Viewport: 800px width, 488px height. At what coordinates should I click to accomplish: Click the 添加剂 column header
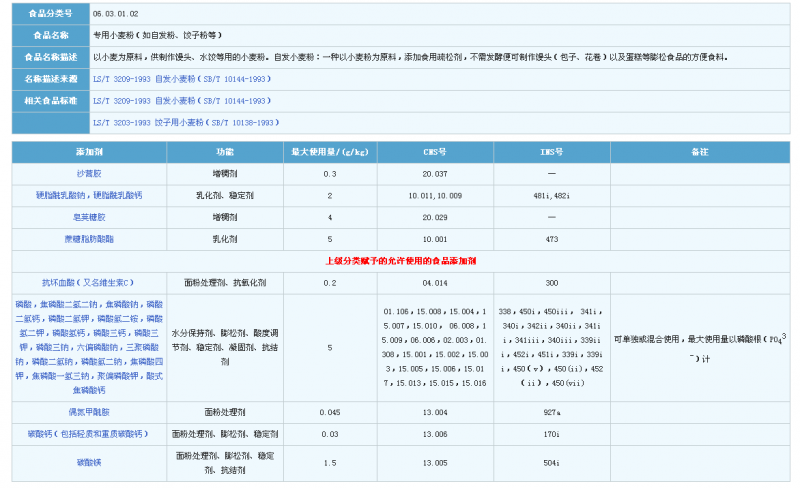click(x=87, y=151)
